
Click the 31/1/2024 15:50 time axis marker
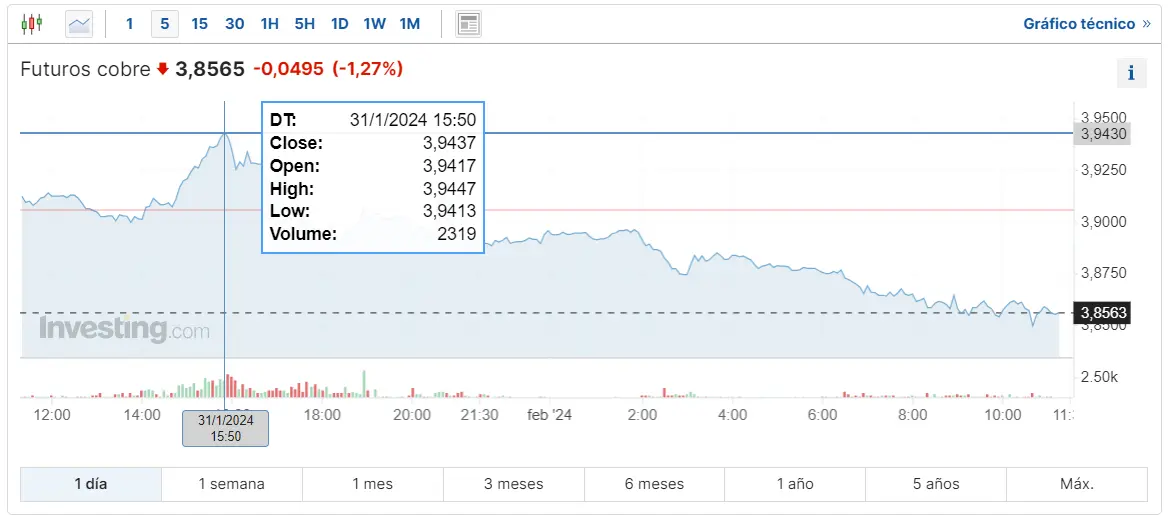[225, 428]
